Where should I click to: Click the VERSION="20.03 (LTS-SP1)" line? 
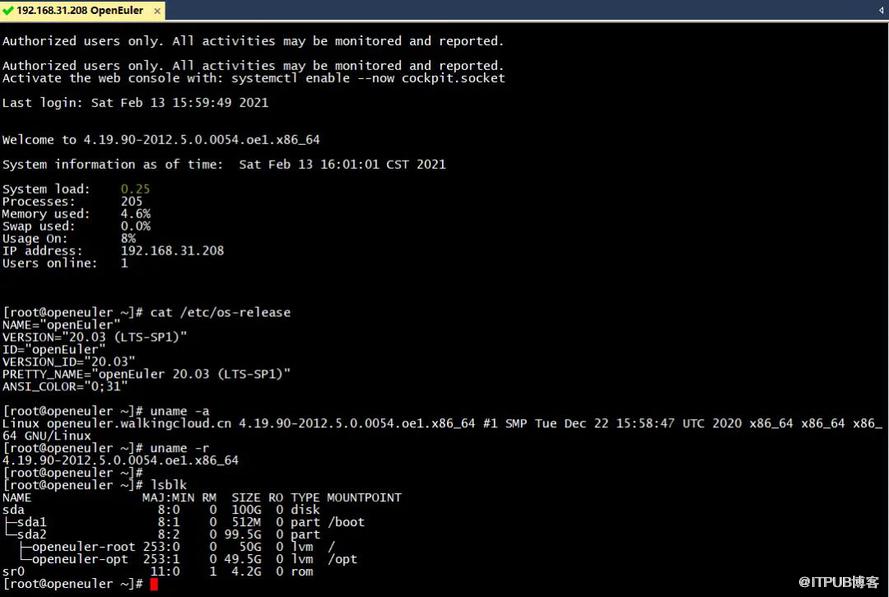click(94, 337)
